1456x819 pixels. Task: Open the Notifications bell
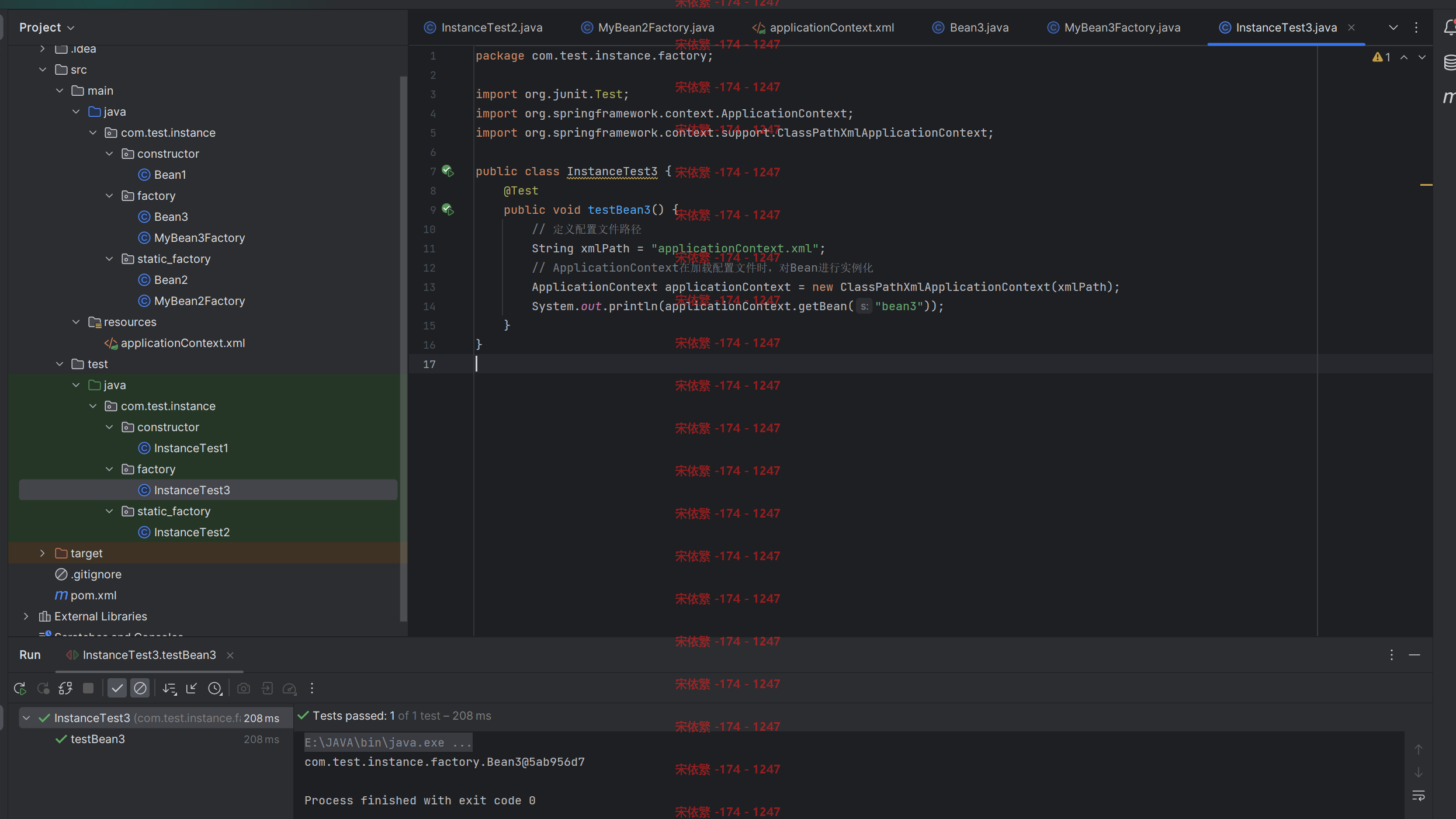click(x=1450, y=27)
